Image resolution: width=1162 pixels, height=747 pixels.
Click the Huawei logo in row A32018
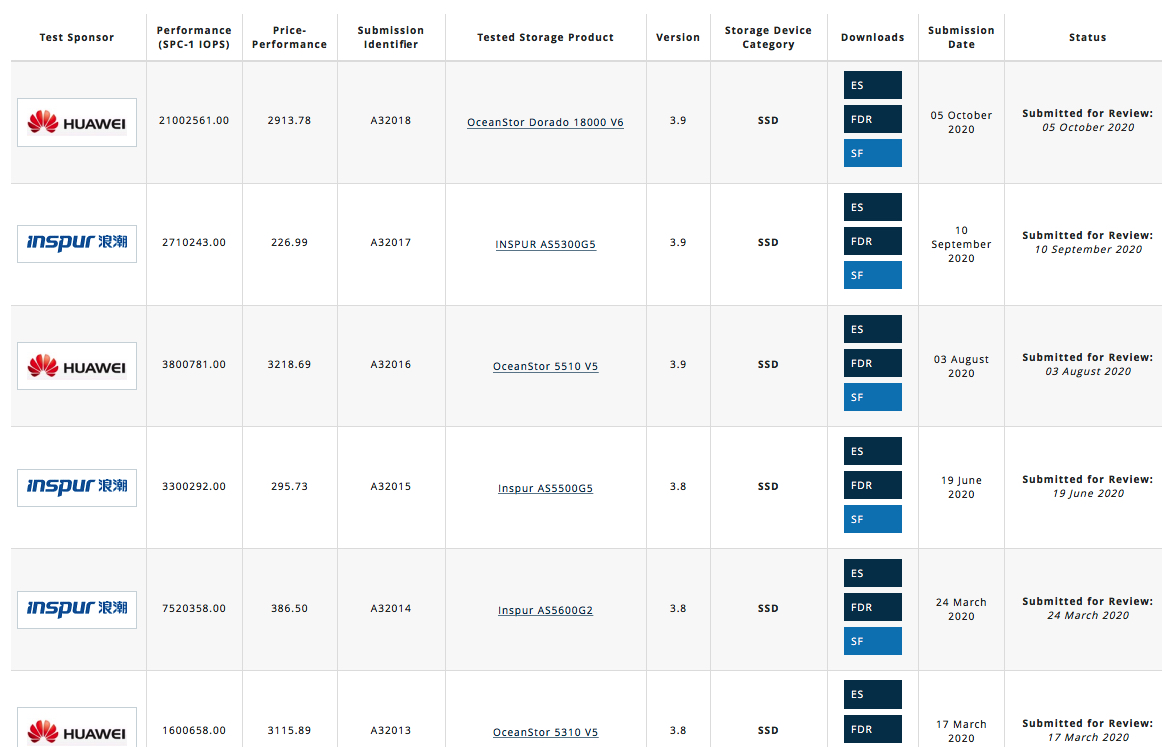[x=77, y=122]
